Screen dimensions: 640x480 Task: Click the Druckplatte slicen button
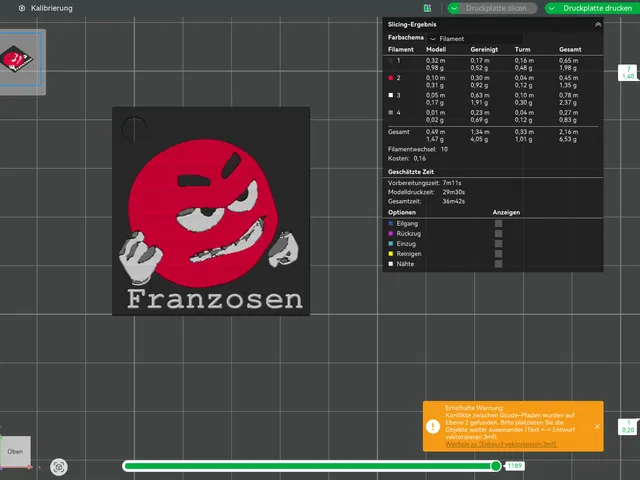pyautogui.click(x=496, y=8)
